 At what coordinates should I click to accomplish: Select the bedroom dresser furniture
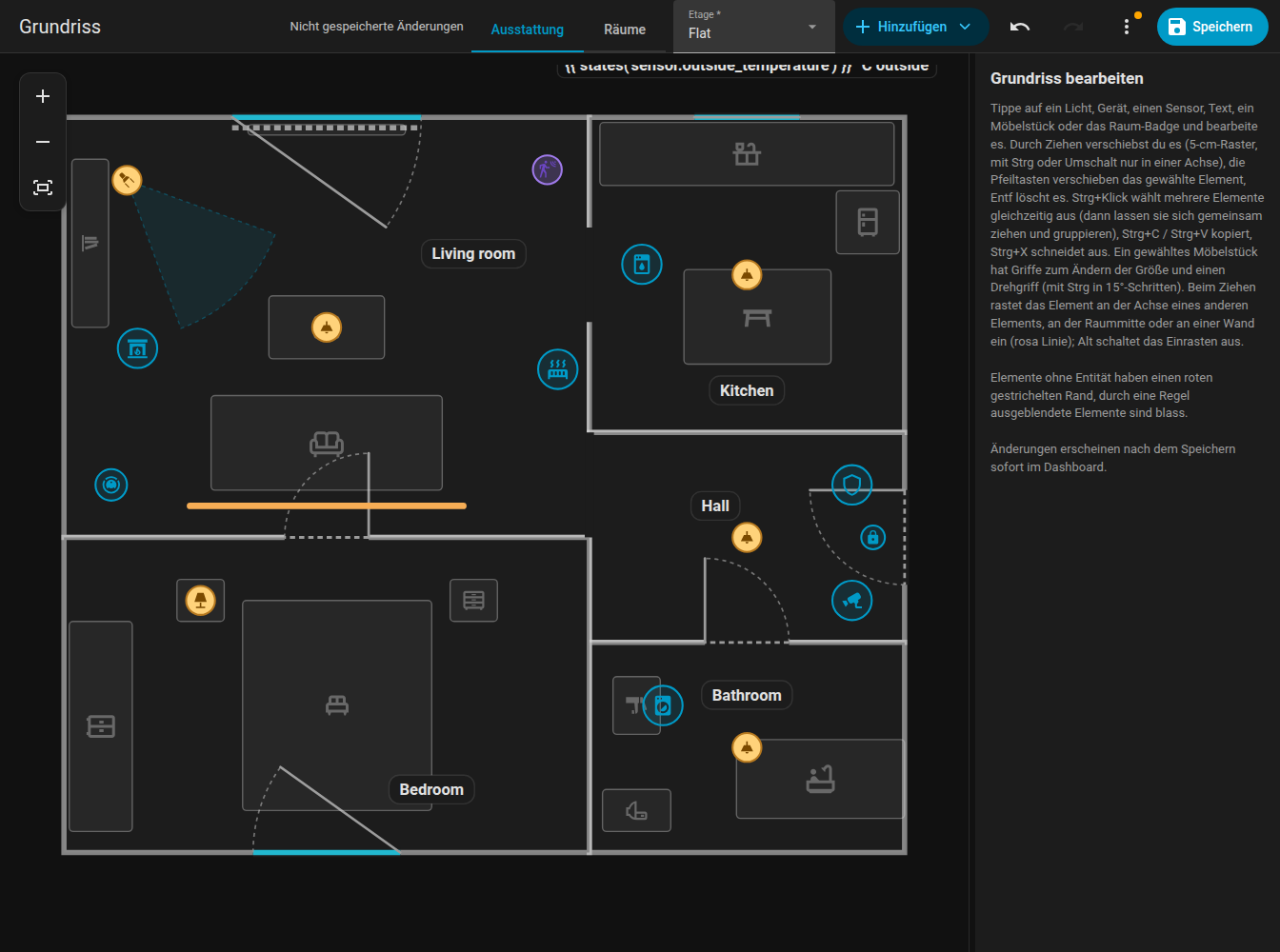coord(101,726)
